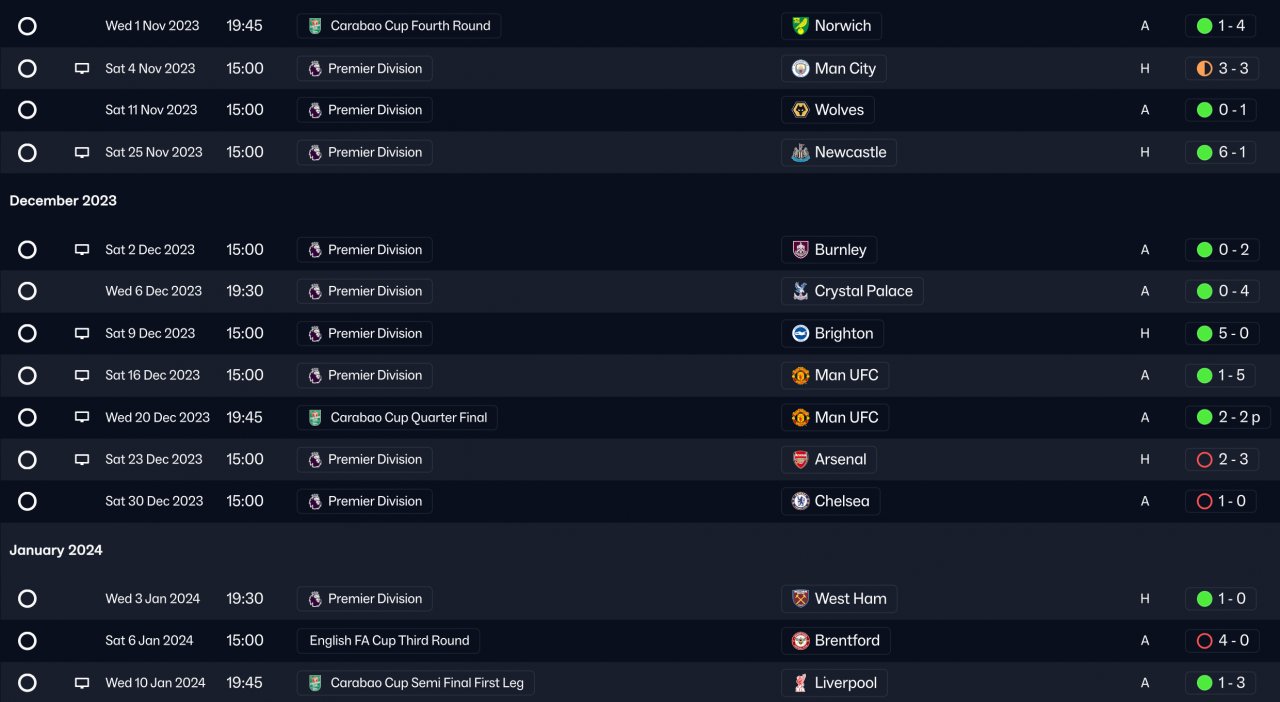Click TV broadcast icon for Sat 9 Dec match
This screenshot has width=1280, height=702.
click(82, 333)
